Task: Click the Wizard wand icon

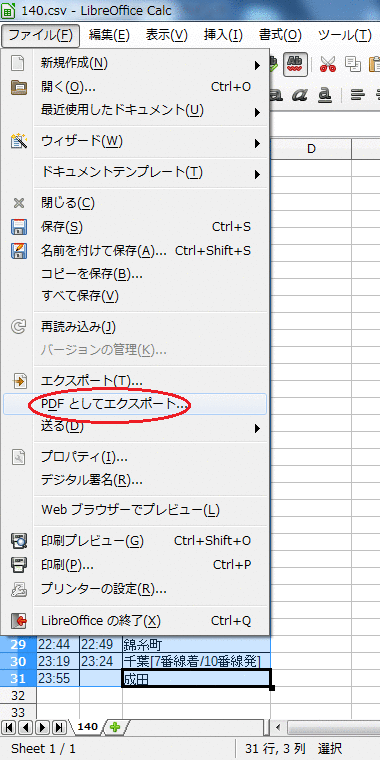Action: pos(18,142)
